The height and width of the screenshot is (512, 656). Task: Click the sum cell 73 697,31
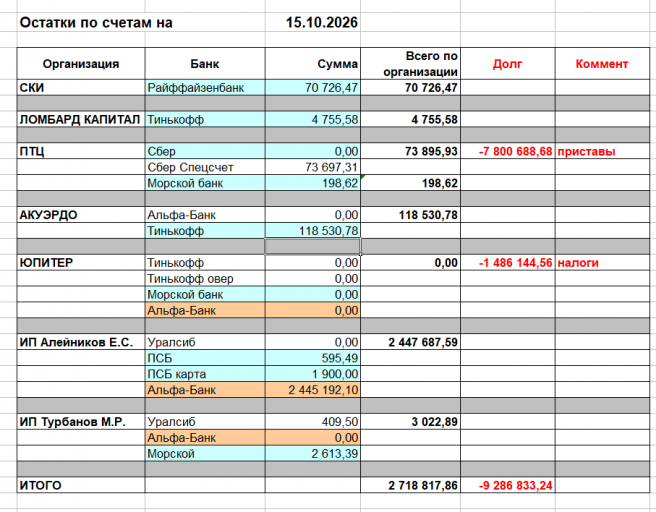pos(313,167)
